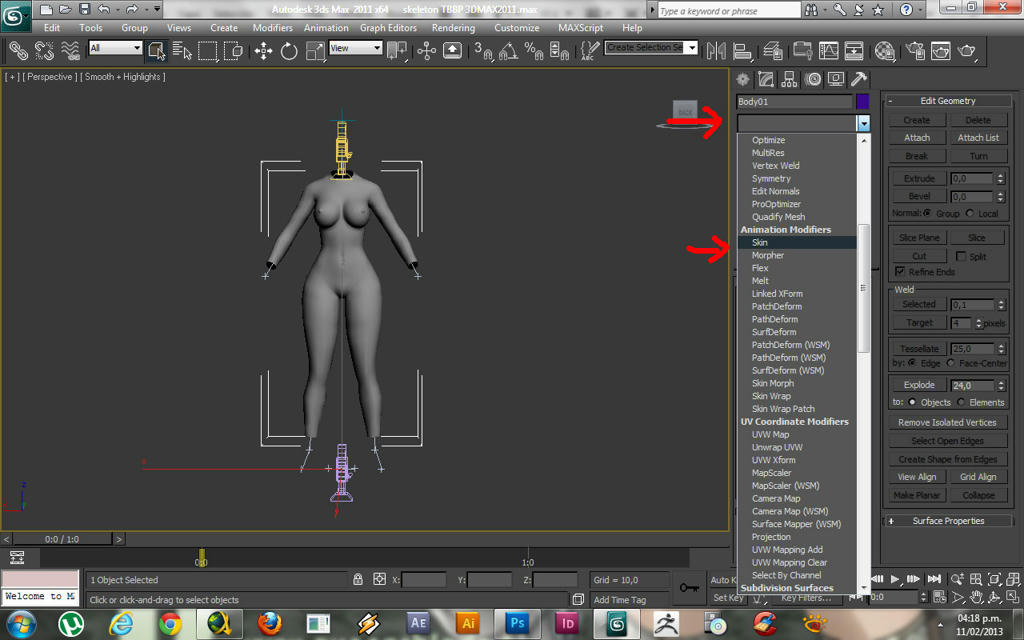Open the Graph Editors menu
1024x640 pixels.
[x=388, y=27]
